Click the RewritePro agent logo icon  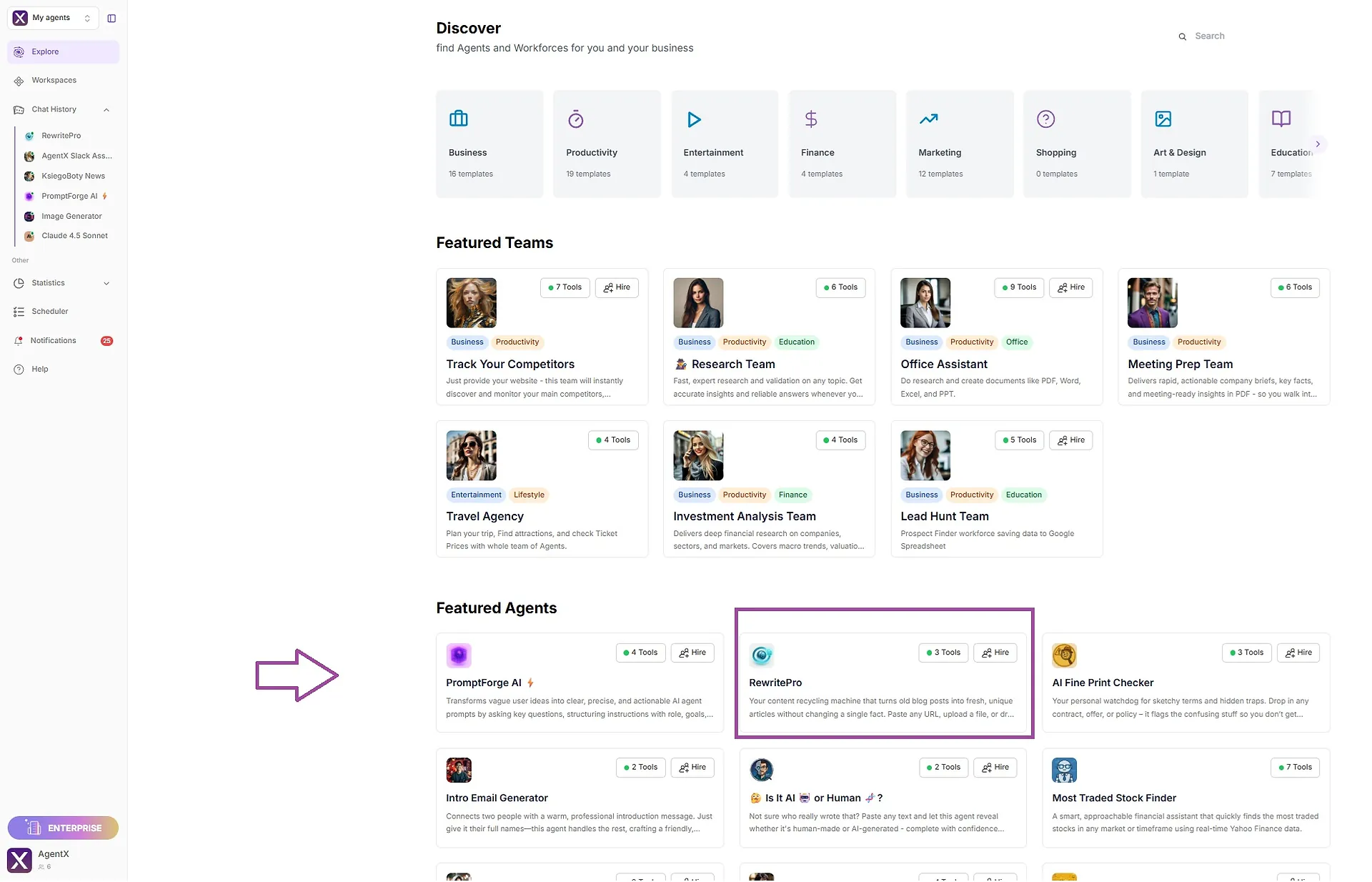(761, 655)
